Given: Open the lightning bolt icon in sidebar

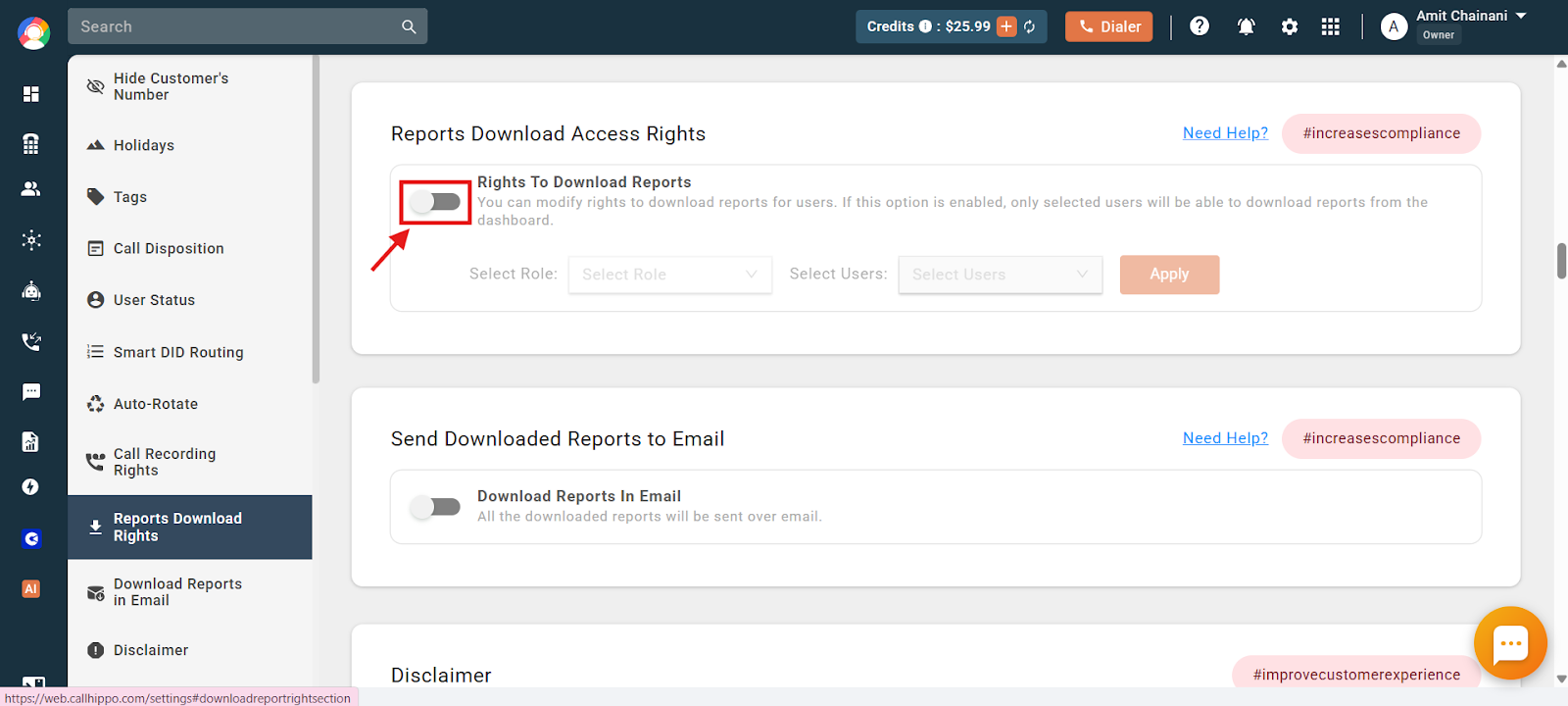Looking at the screenshot, I should click(x=31, y=487).
